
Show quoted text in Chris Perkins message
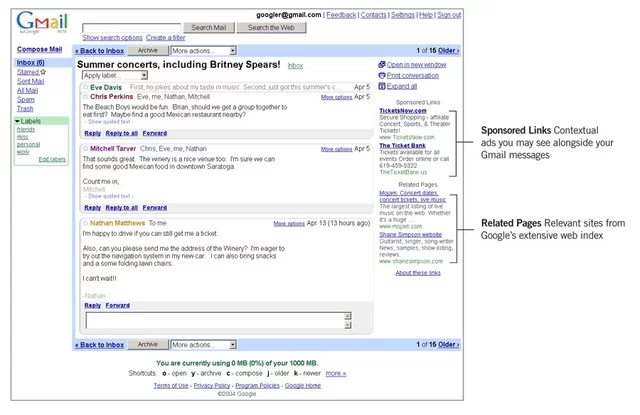point(109,122)
